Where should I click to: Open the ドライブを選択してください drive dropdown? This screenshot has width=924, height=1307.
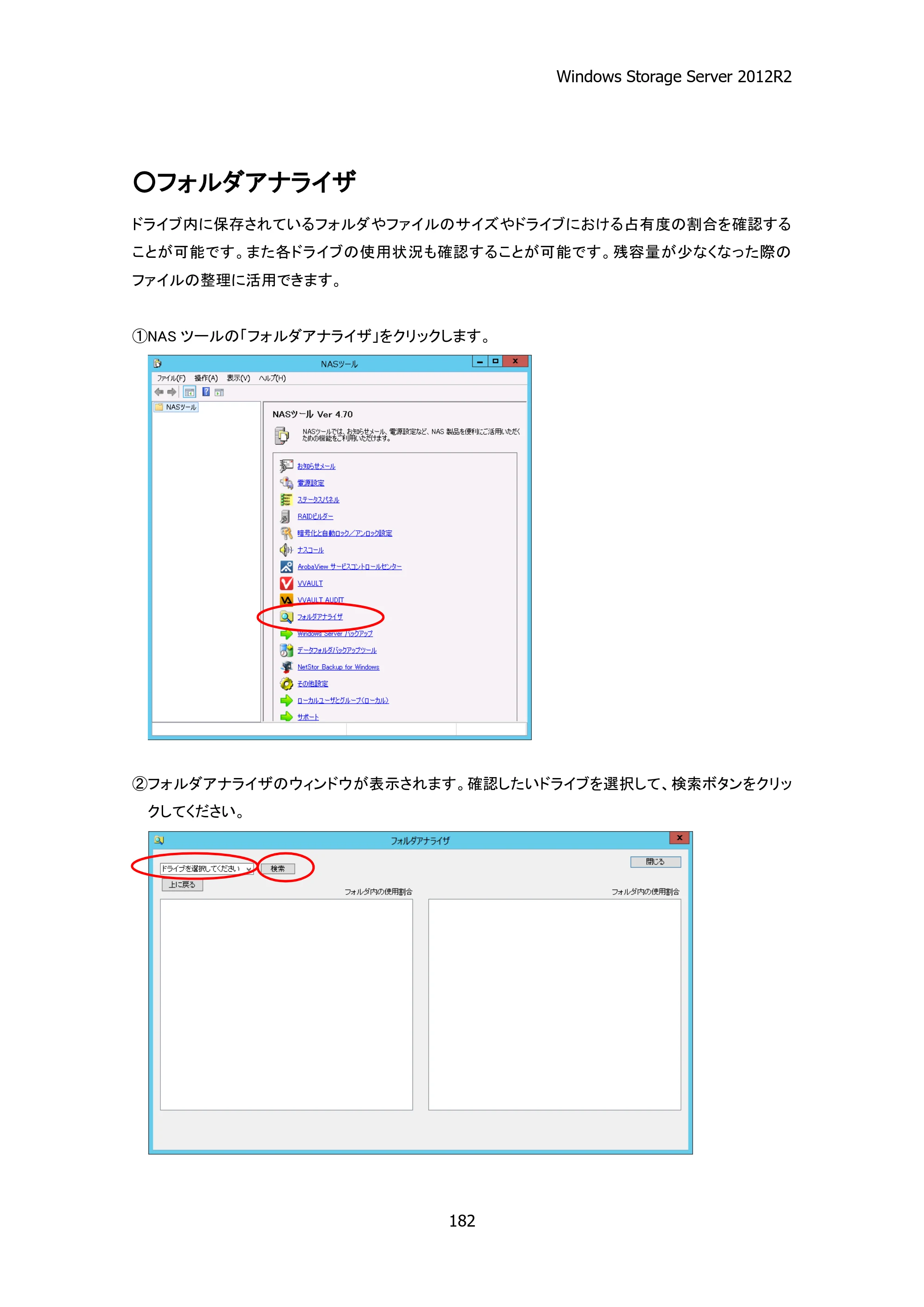(207, 868)
